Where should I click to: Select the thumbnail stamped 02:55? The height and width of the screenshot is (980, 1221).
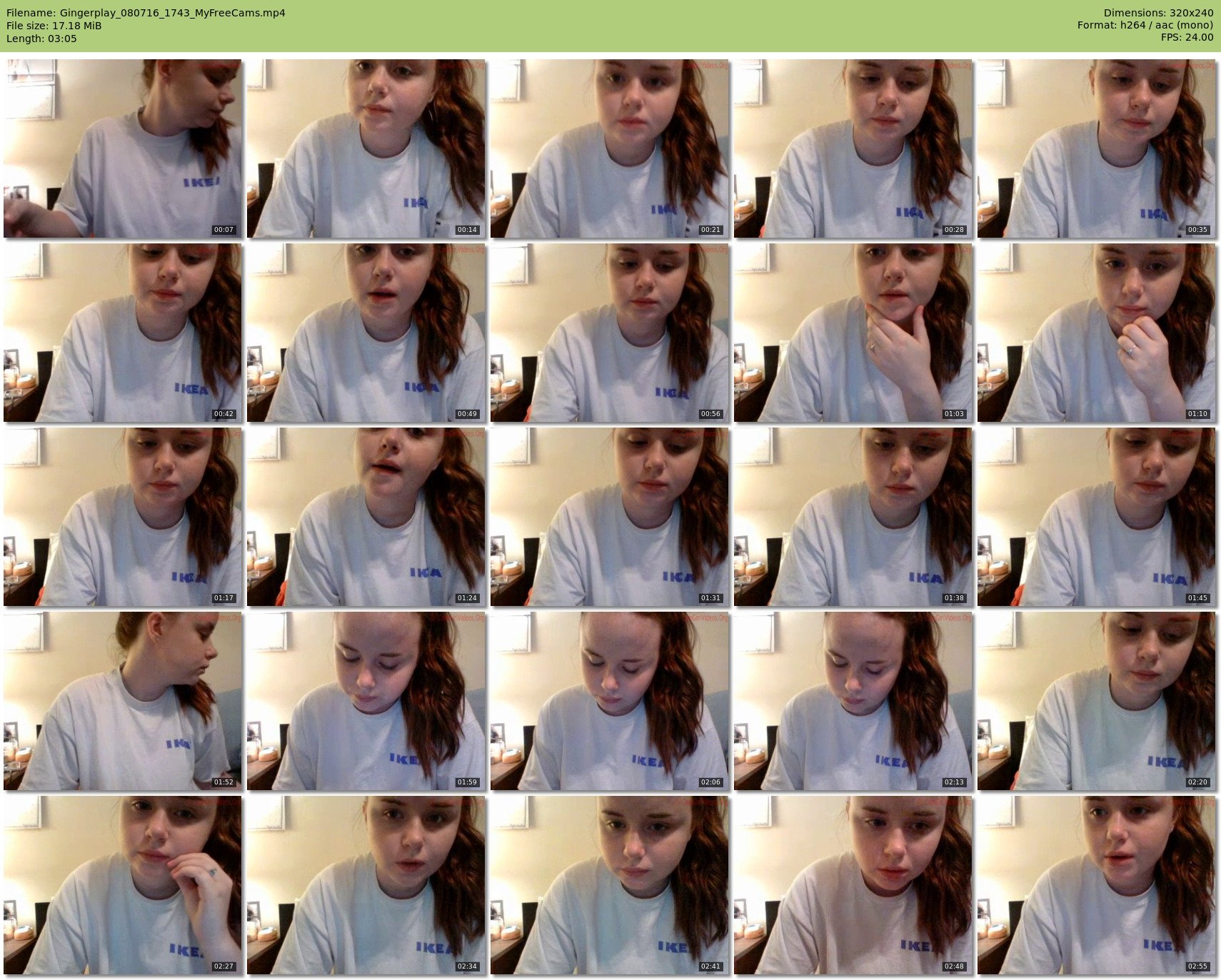pyautogui.click(x=1097, y=885)
